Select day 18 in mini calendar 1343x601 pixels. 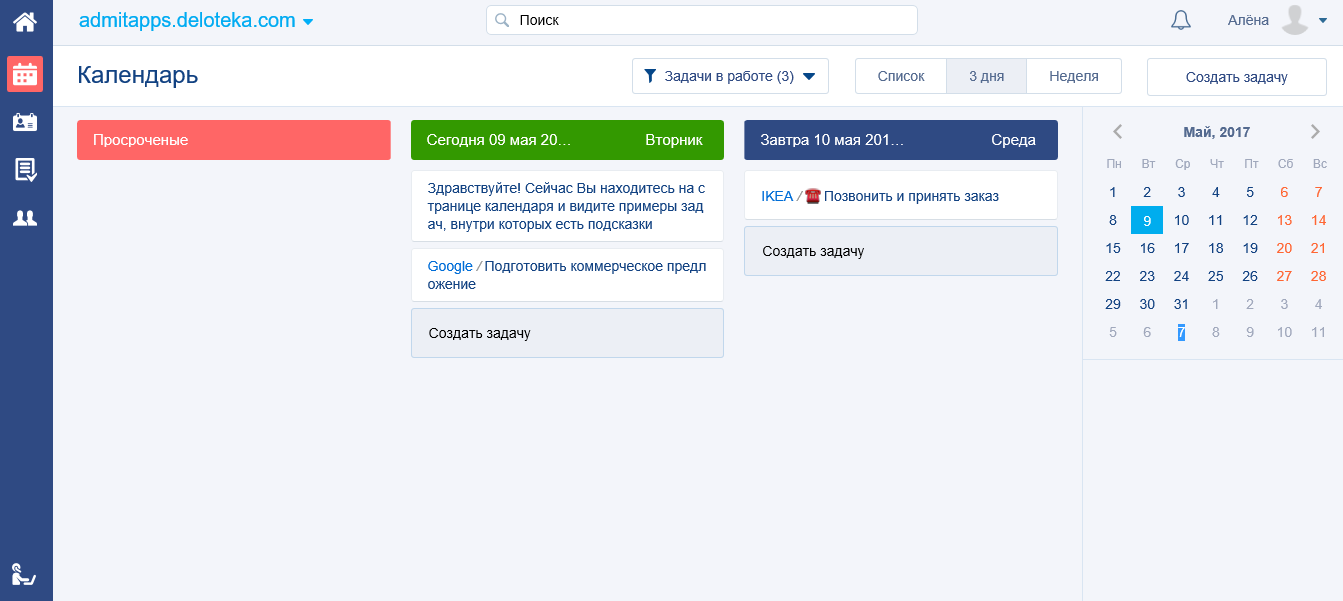click(1216, 248)
